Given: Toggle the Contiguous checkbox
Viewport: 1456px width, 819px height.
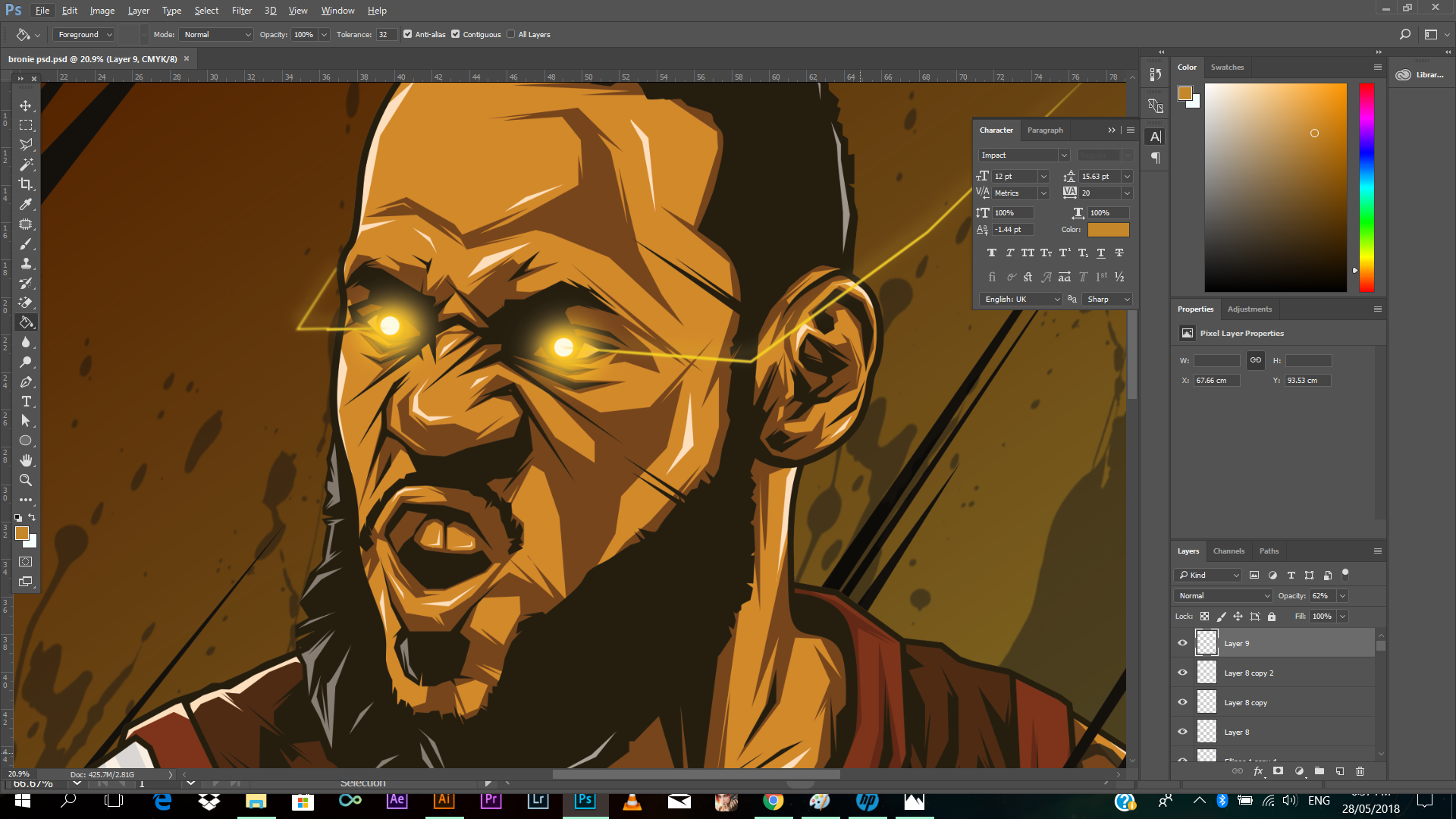Looking at the screenshot, I should [x=456, y=34].
